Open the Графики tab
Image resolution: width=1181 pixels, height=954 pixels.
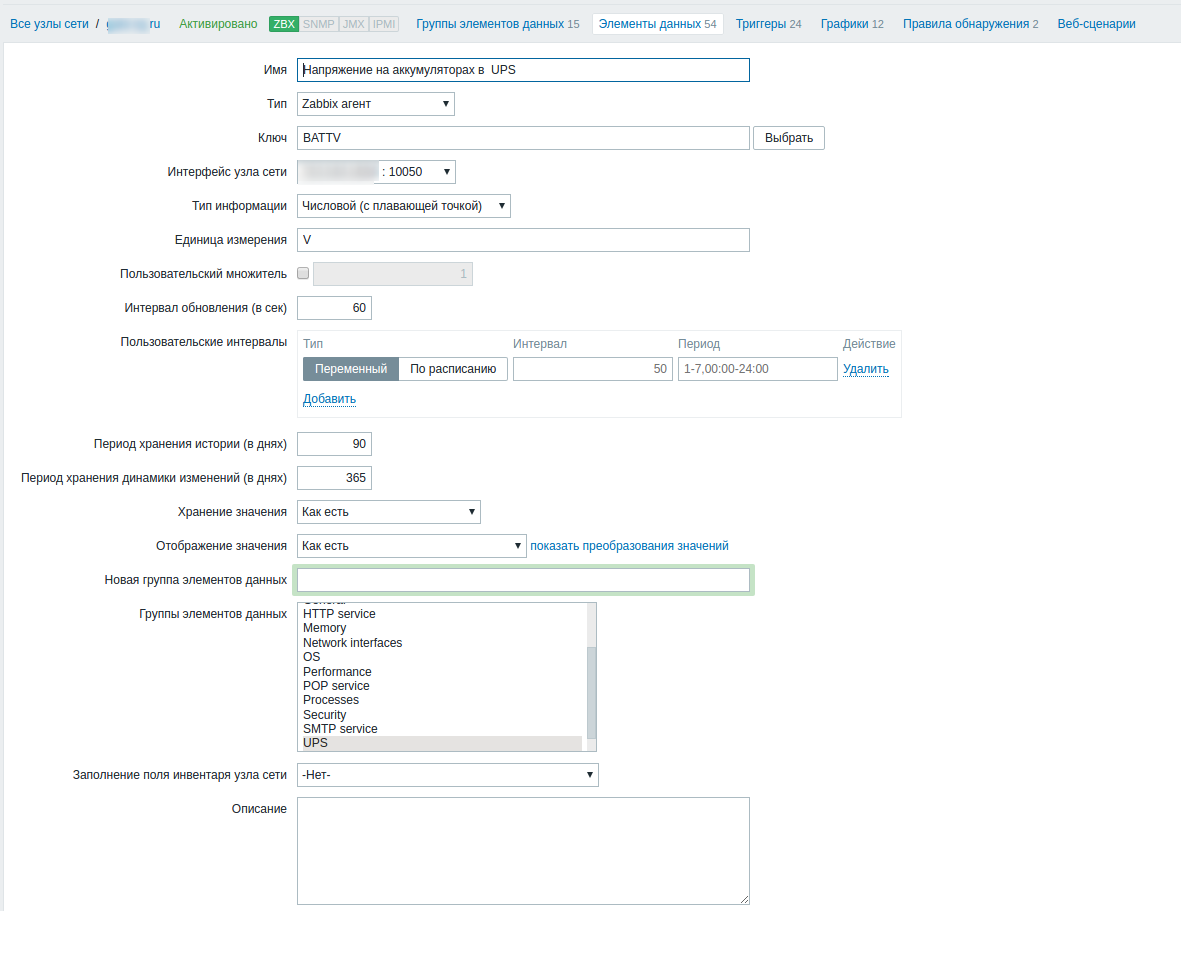pos(845,23)
